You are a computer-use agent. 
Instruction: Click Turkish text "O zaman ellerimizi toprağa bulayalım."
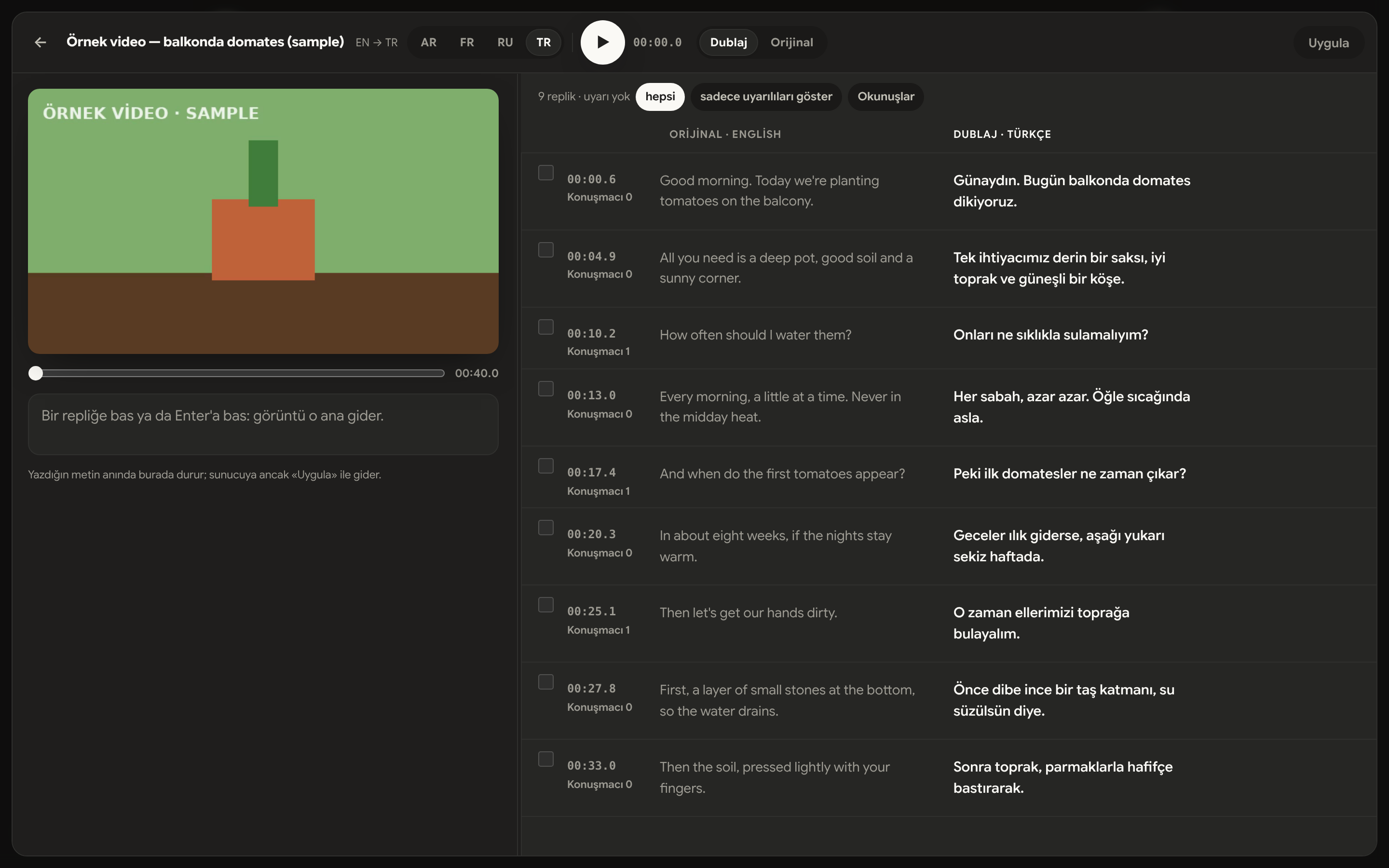pyautogui.click(x=1041, y=623)
